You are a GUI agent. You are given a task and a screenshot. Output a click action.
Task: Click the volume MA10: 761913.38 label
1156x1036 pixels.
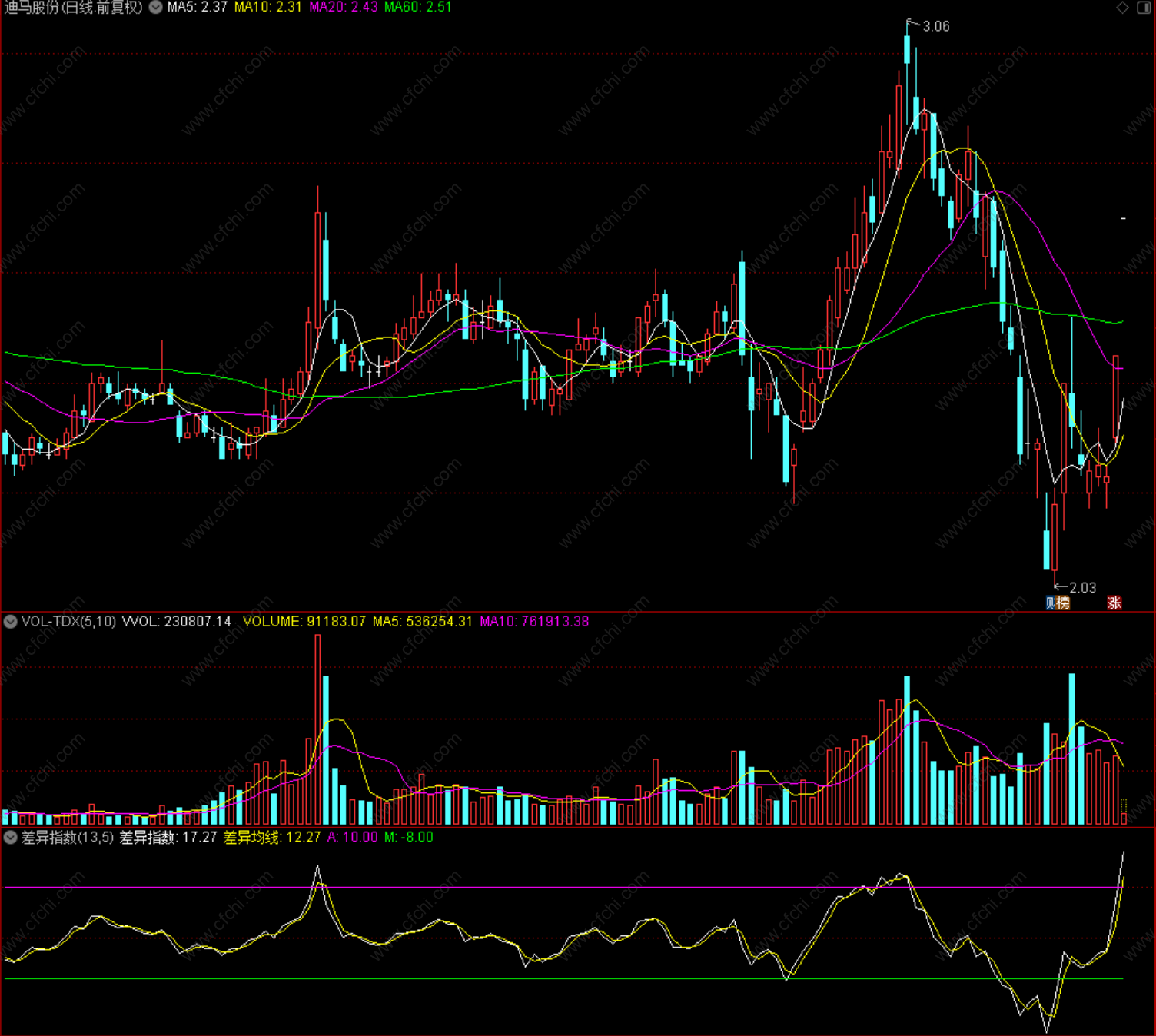[534, 622]
